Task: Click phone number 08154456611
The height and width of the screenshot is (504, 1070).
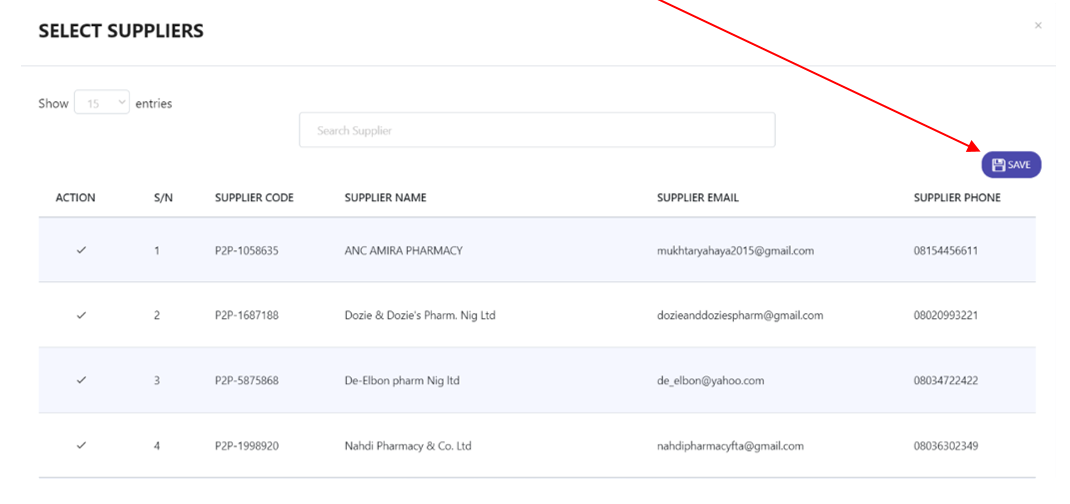Action: point(946,250)
